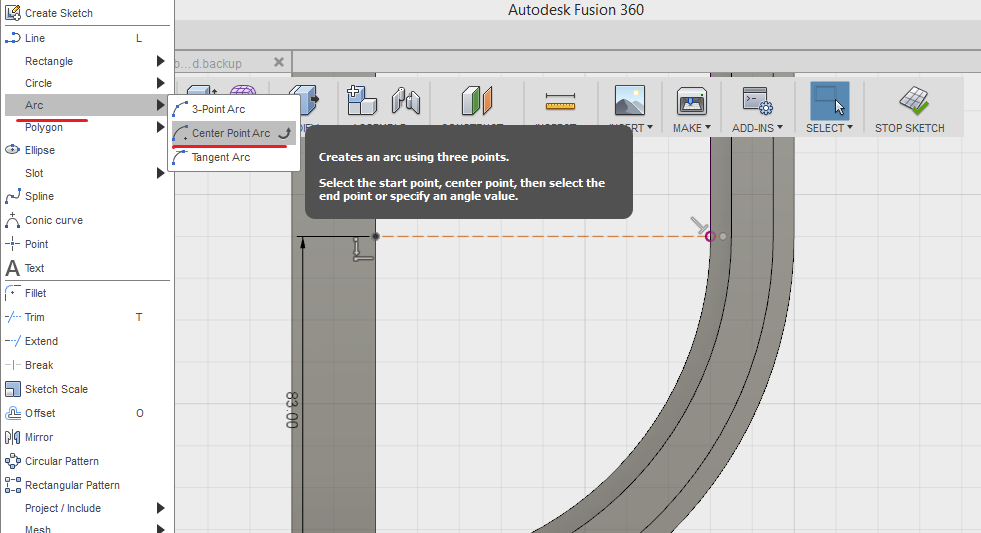Click the Add-Ins scripts icon
The height and width of the screenshot is (533, 981).
click(x=758, y=101)
